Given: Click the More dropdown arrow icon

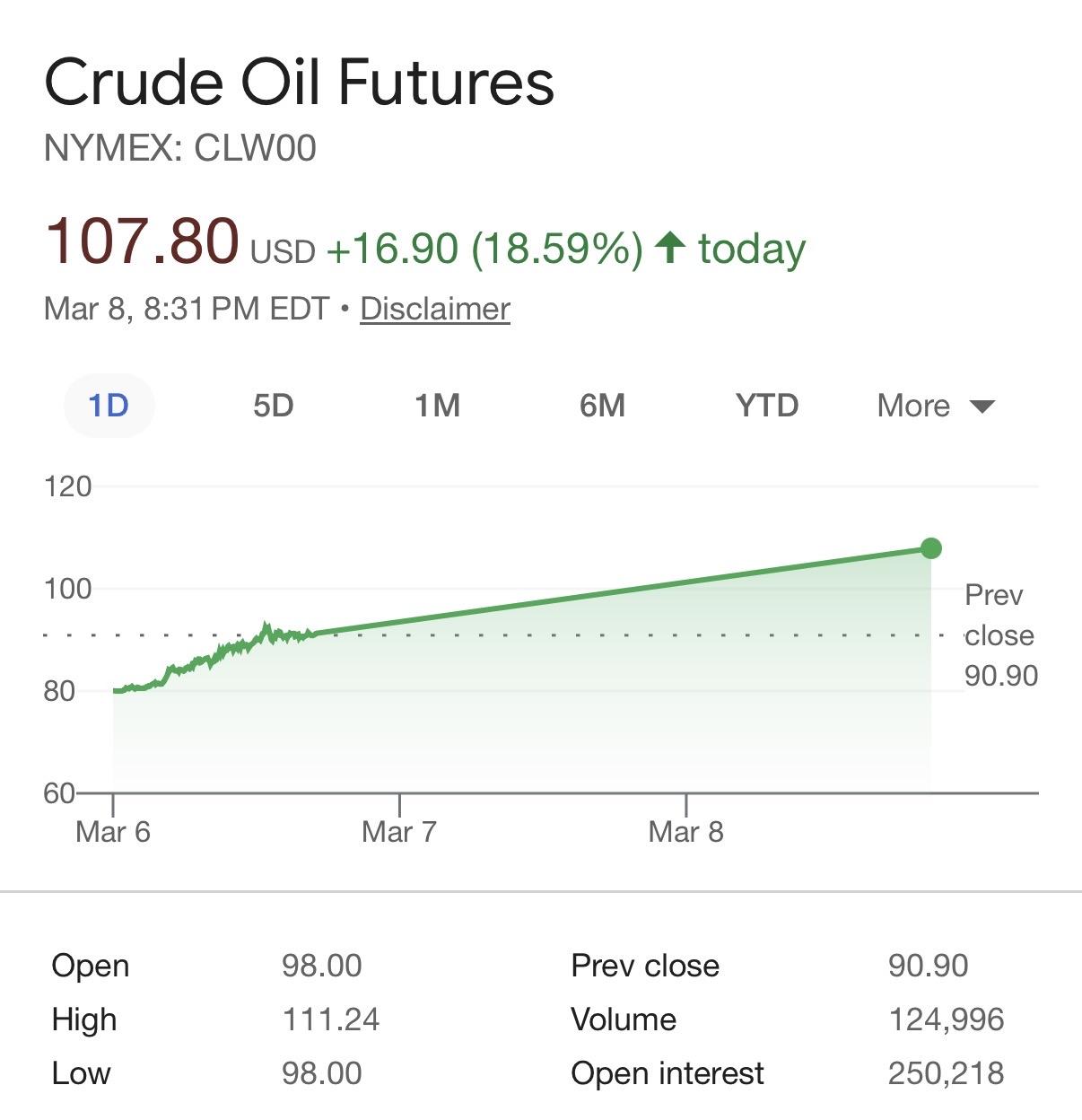Looking at the screenshot, I should 982,407.
